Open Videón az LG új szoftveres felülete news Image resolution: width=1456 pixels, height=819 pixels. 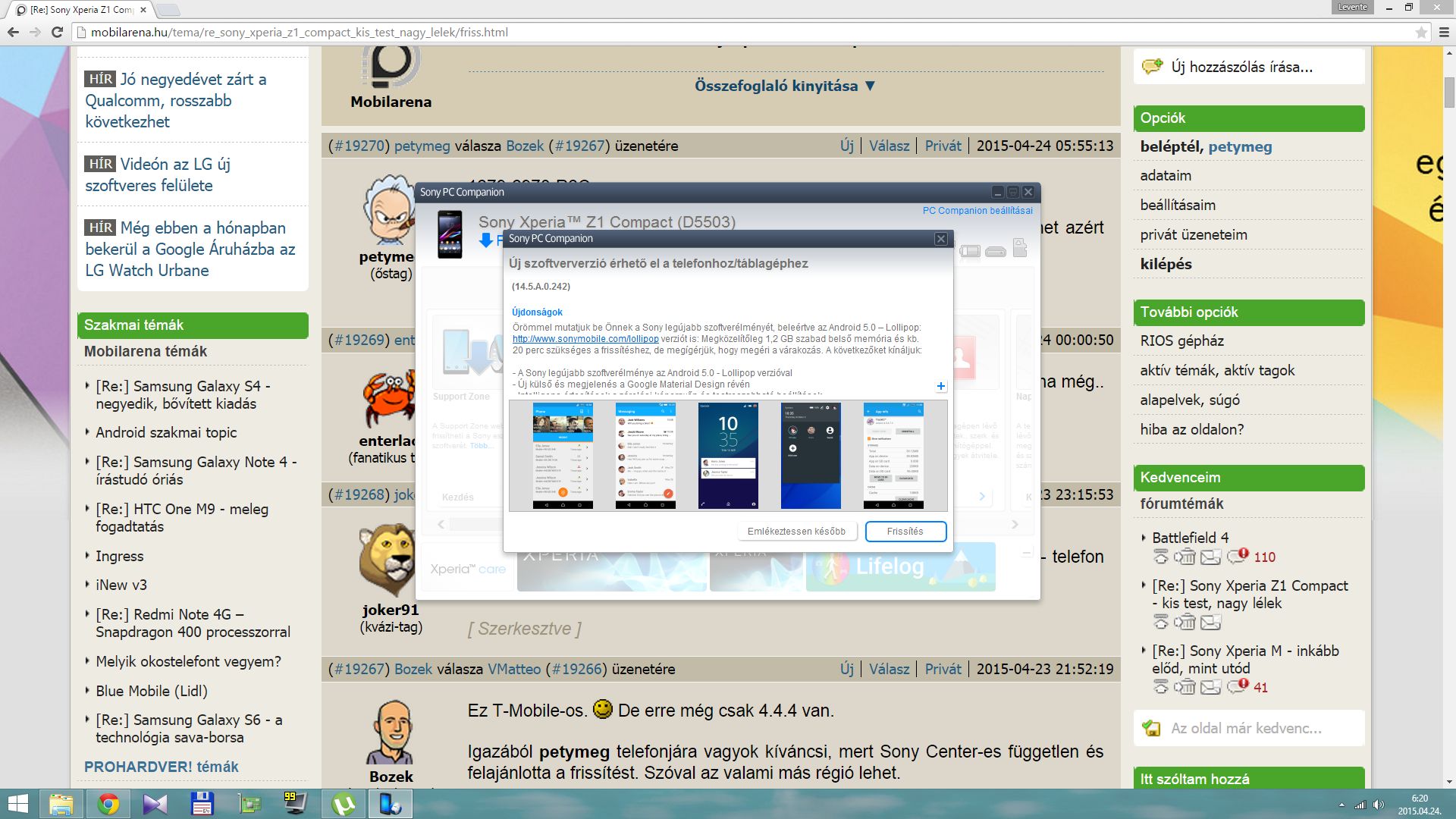click(158, 174)
